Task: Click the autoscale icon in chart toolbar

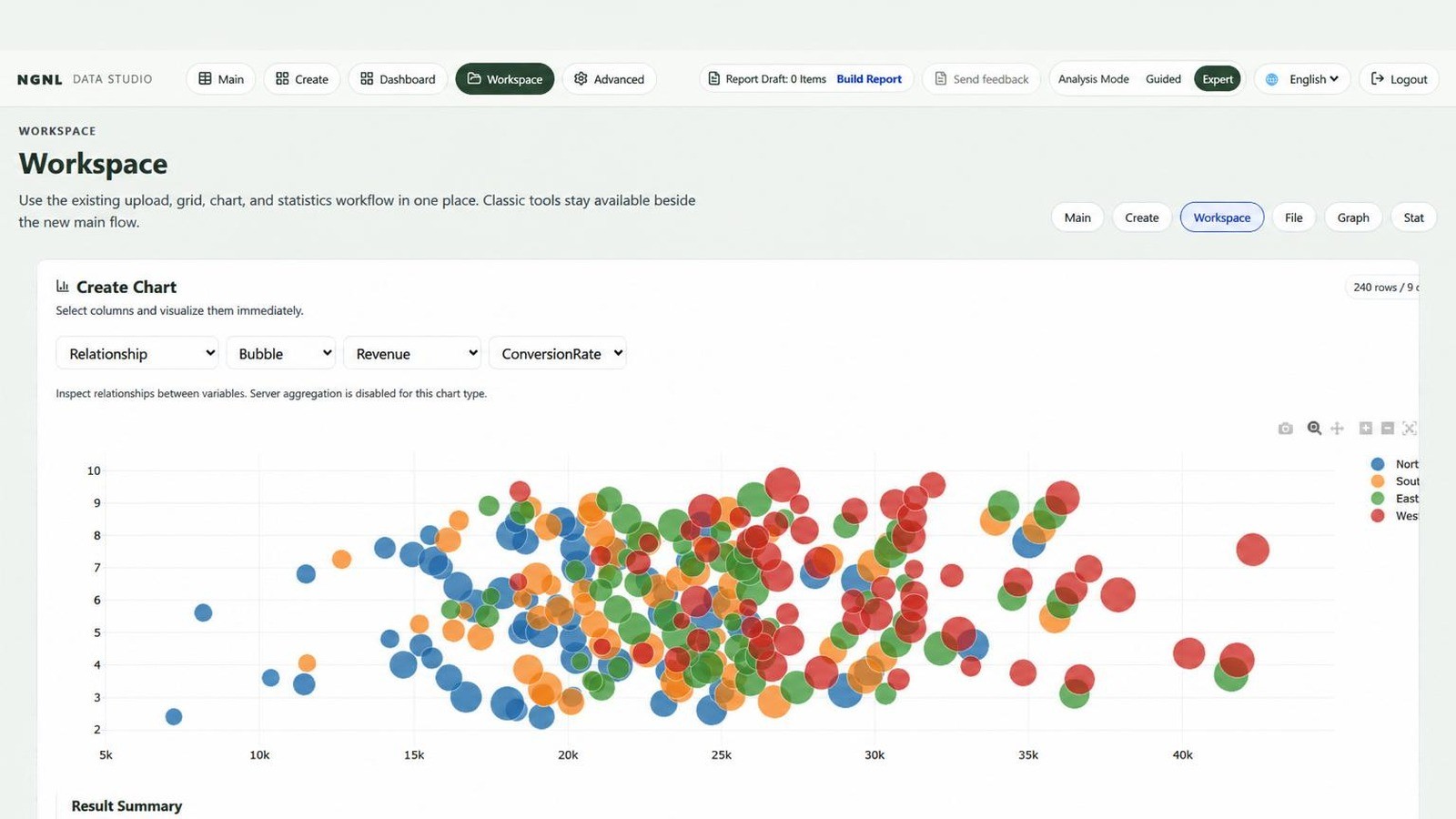Action: (1410, 428)
